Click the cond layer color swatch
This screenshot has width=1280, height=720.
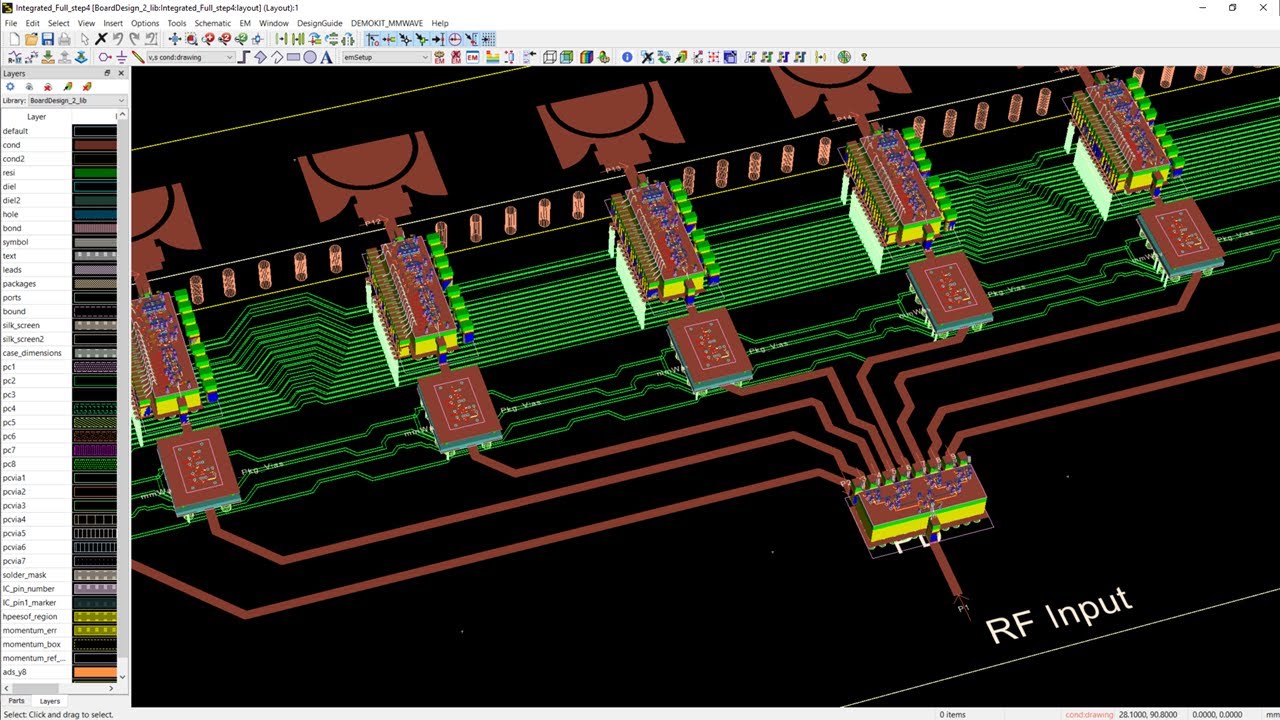point(95,145)
